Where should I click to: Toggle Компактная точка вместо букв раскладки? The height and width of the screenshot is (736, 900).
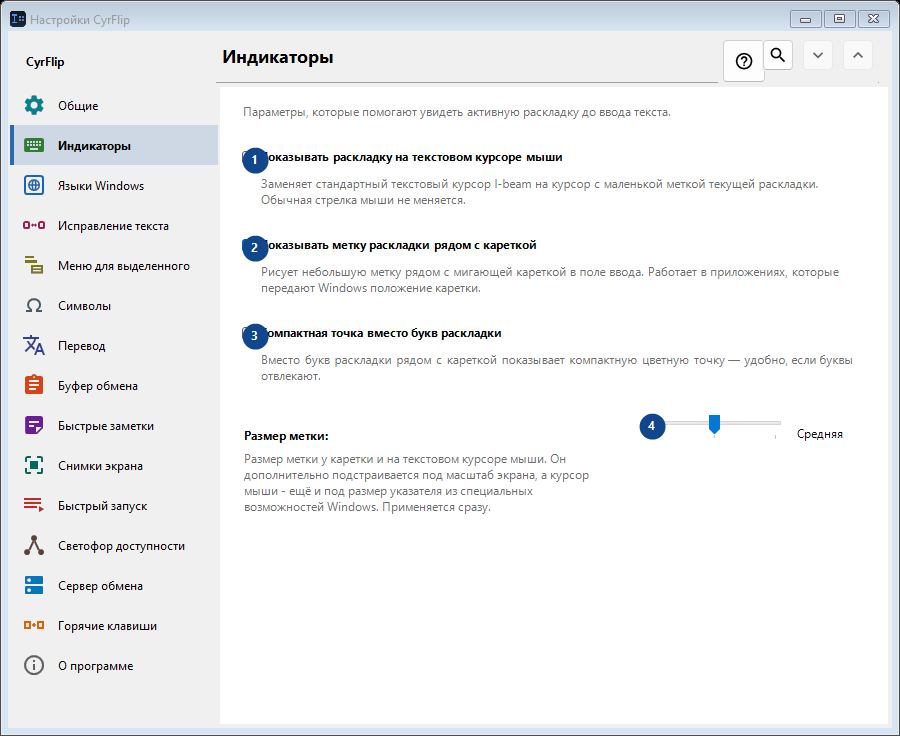tap(371, 333)
